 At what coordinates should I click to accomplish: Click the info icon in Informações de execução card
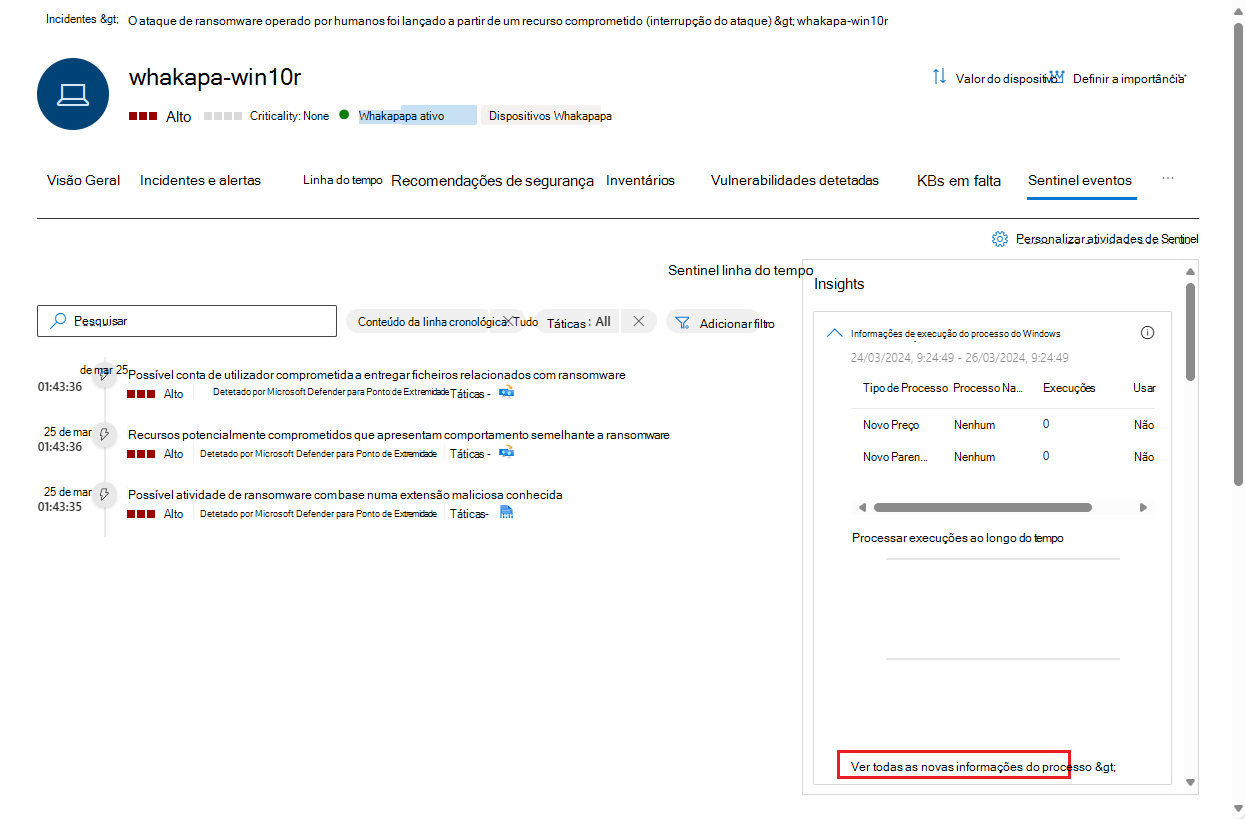coord(1148,333)
